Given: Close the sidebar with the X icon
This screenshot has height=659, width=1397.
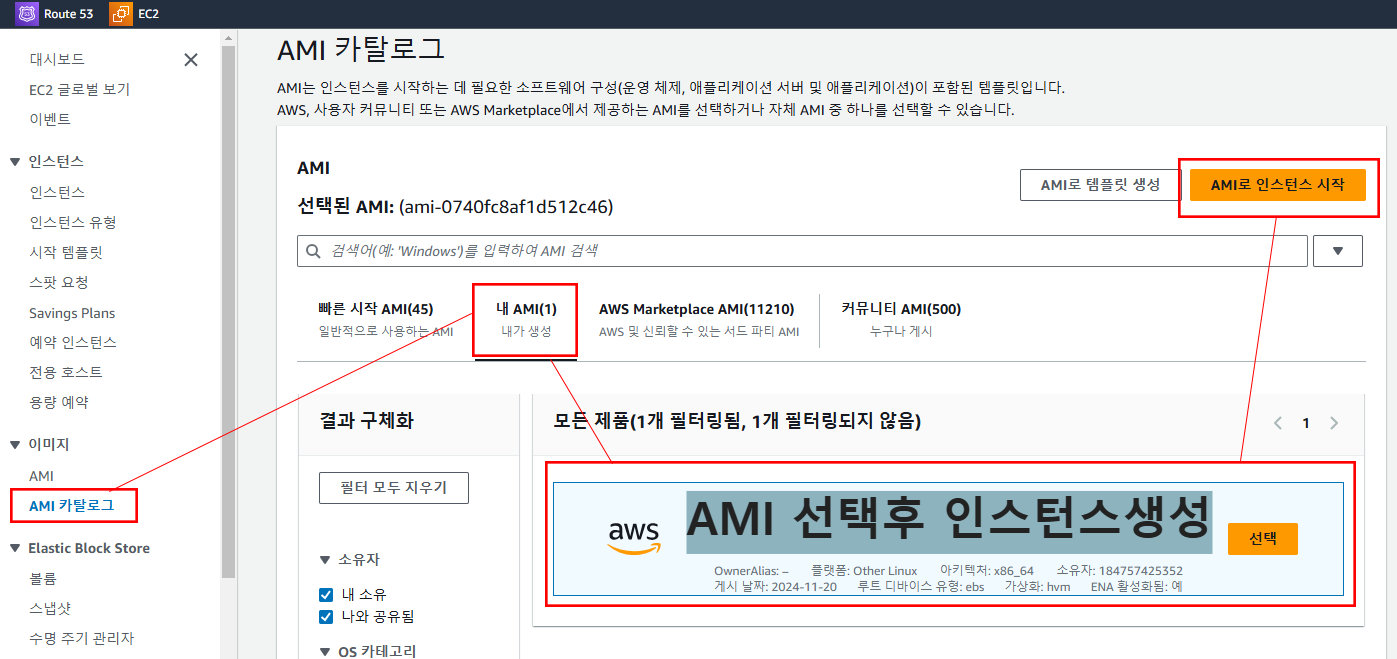Looking at the screenshot, I should coord(191,60).
